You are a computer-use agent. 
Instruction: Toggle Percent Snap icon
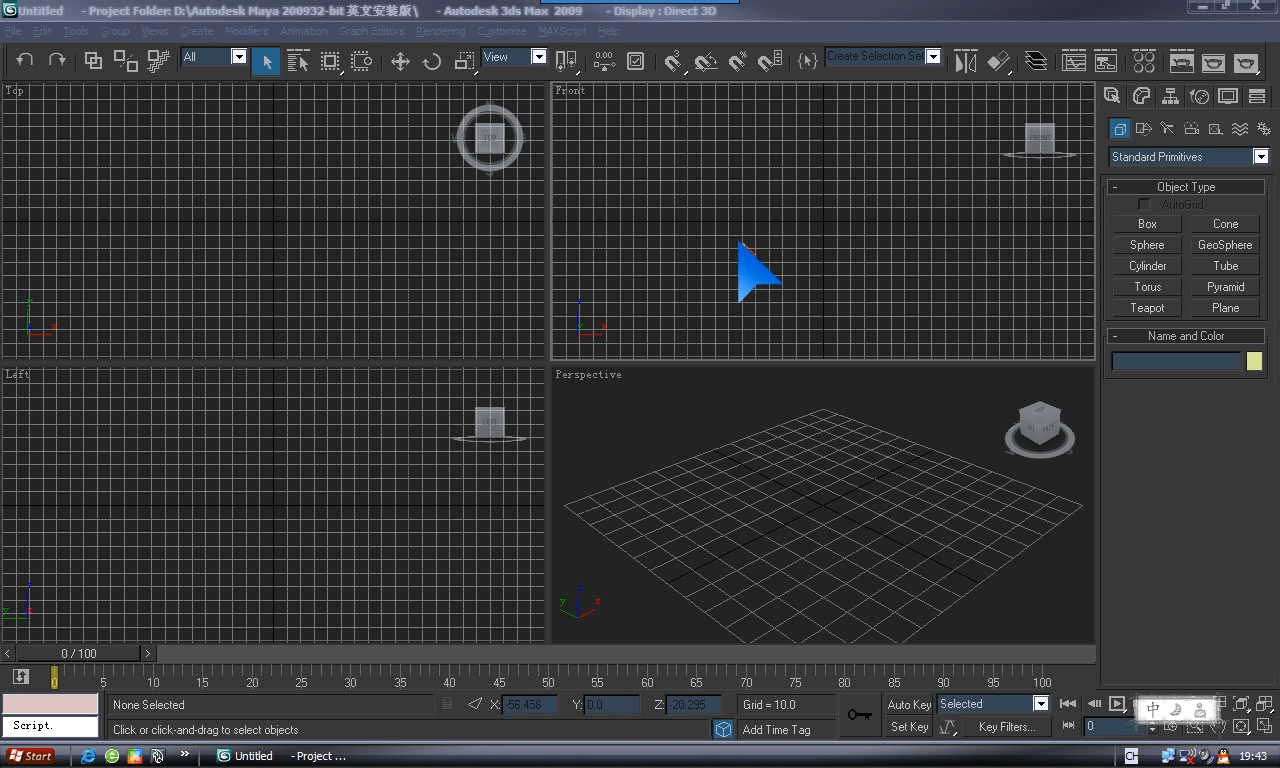tap(738, 61)
